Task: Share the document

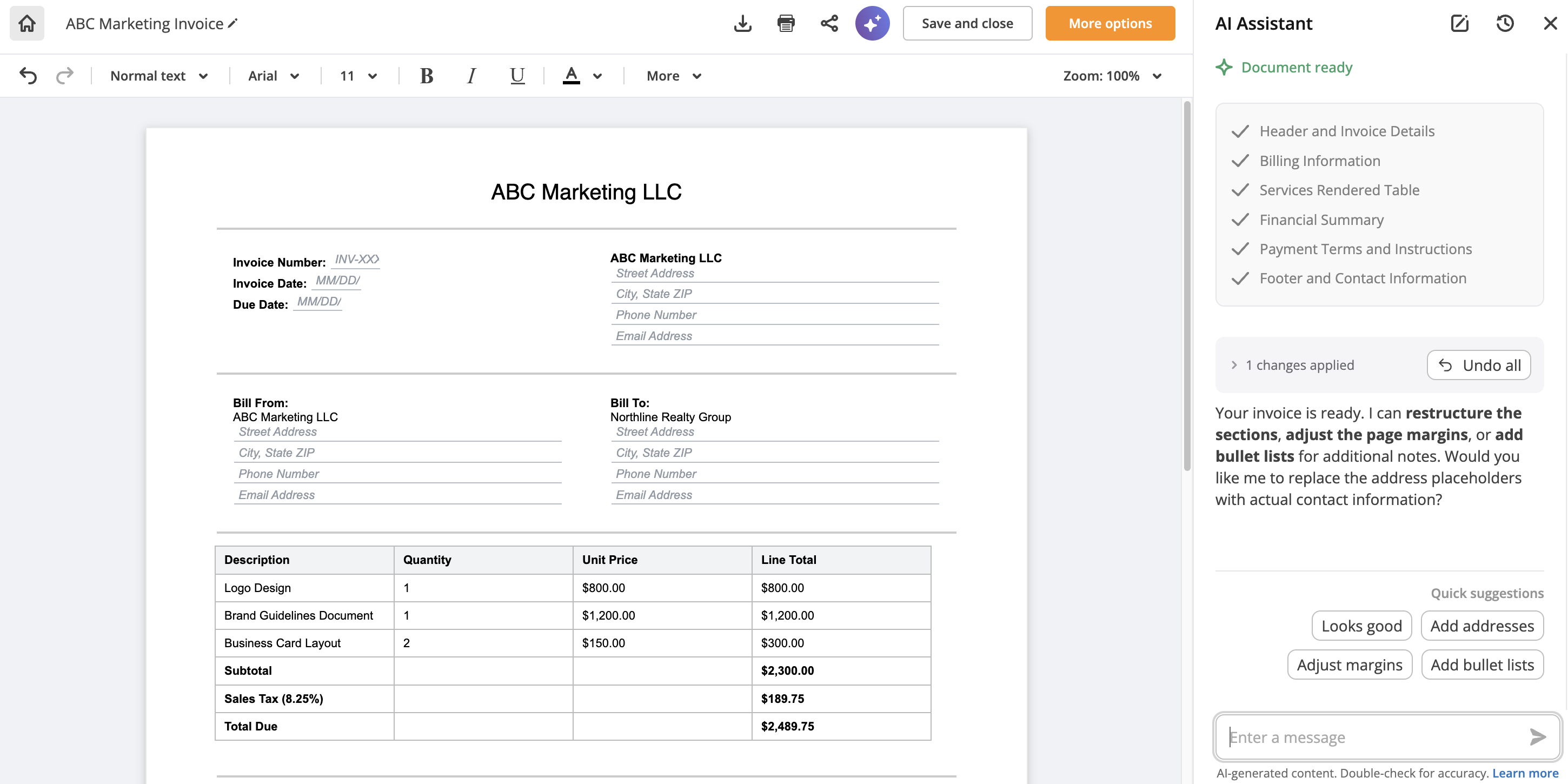Action: coord(829,23)
